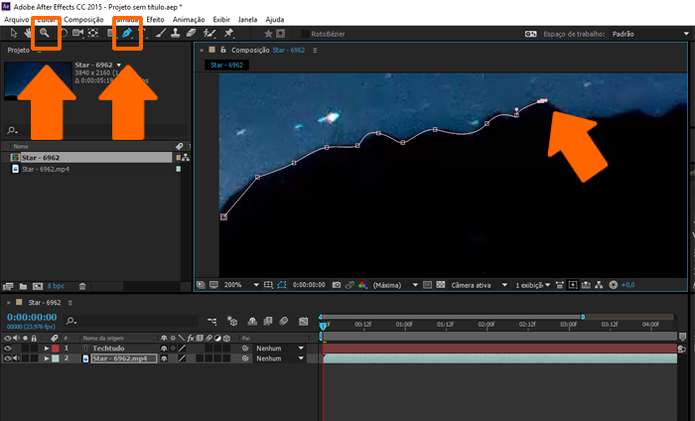Screen dimensions: 695x421
Task: Click the 02:00f mark on time ruler
Action: (486, 324)
